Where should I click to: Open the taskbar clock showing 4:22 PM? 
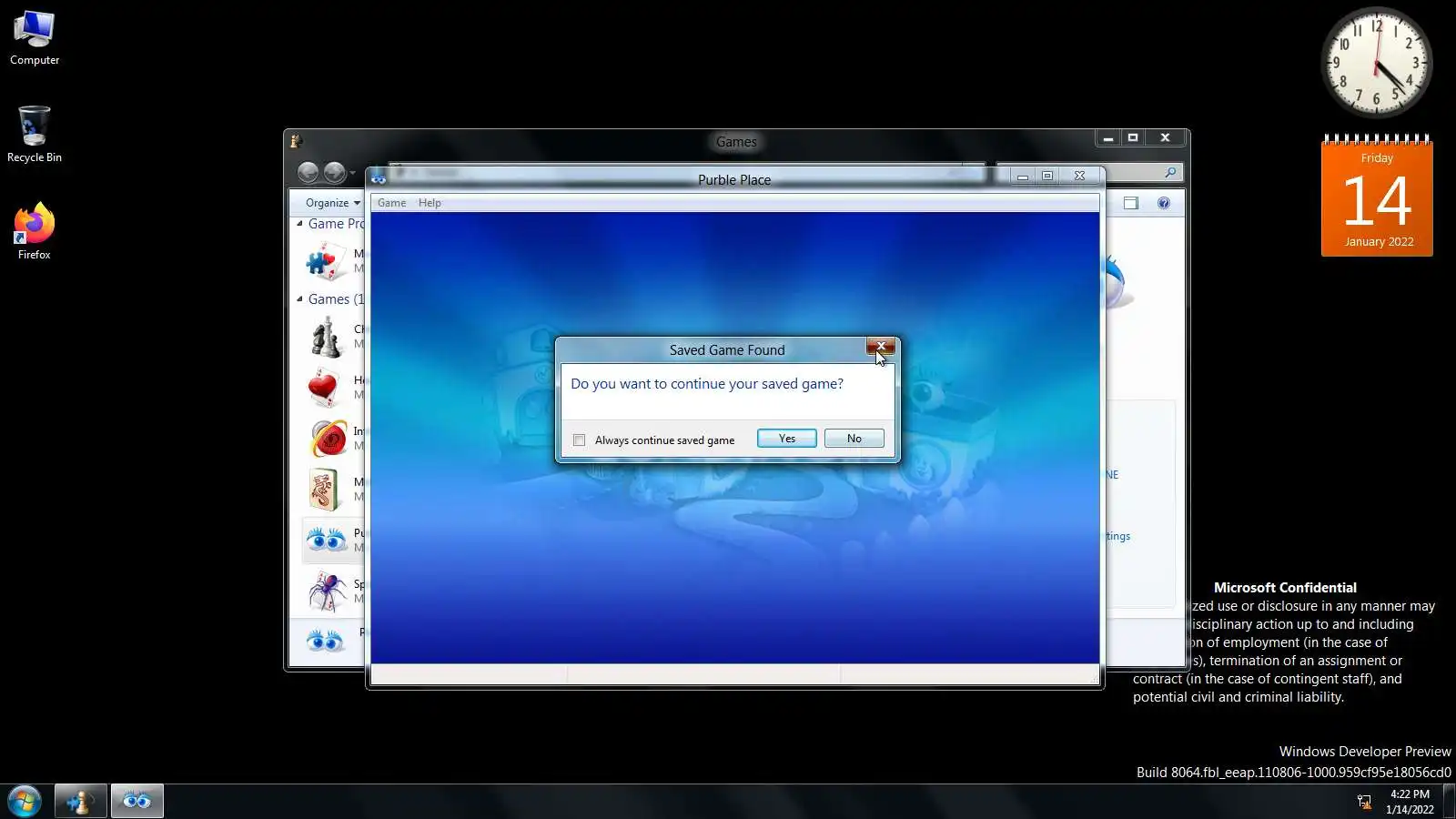[1410, 802]
